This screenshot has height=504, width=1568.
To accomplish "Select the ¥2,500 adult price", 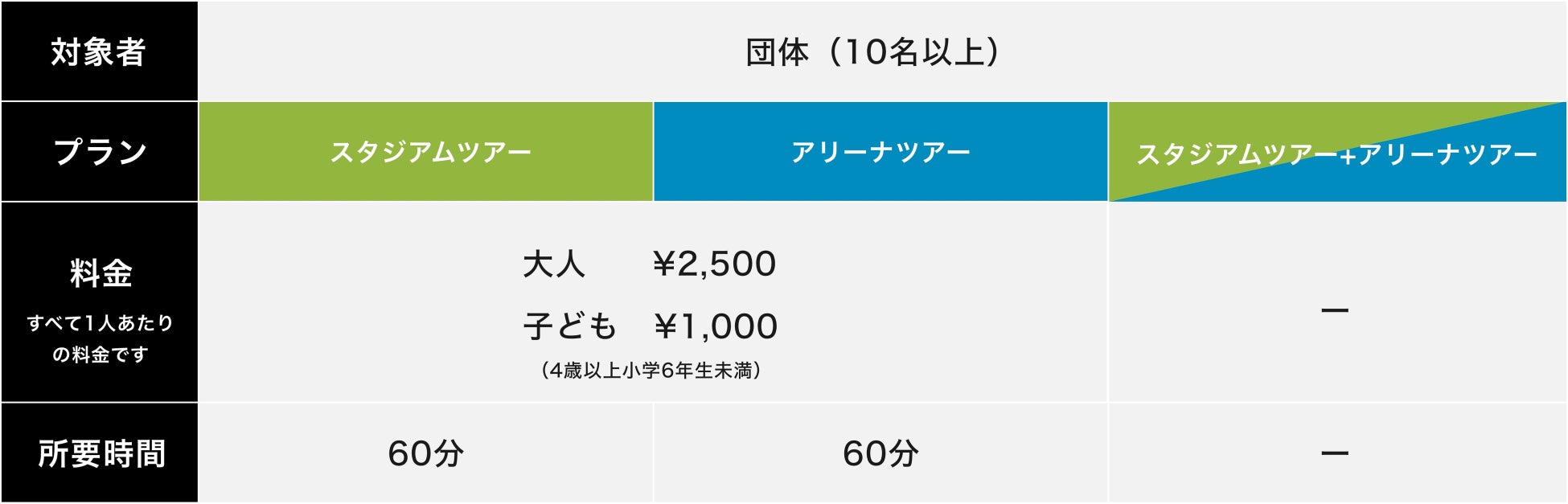I will coord(715,264).
